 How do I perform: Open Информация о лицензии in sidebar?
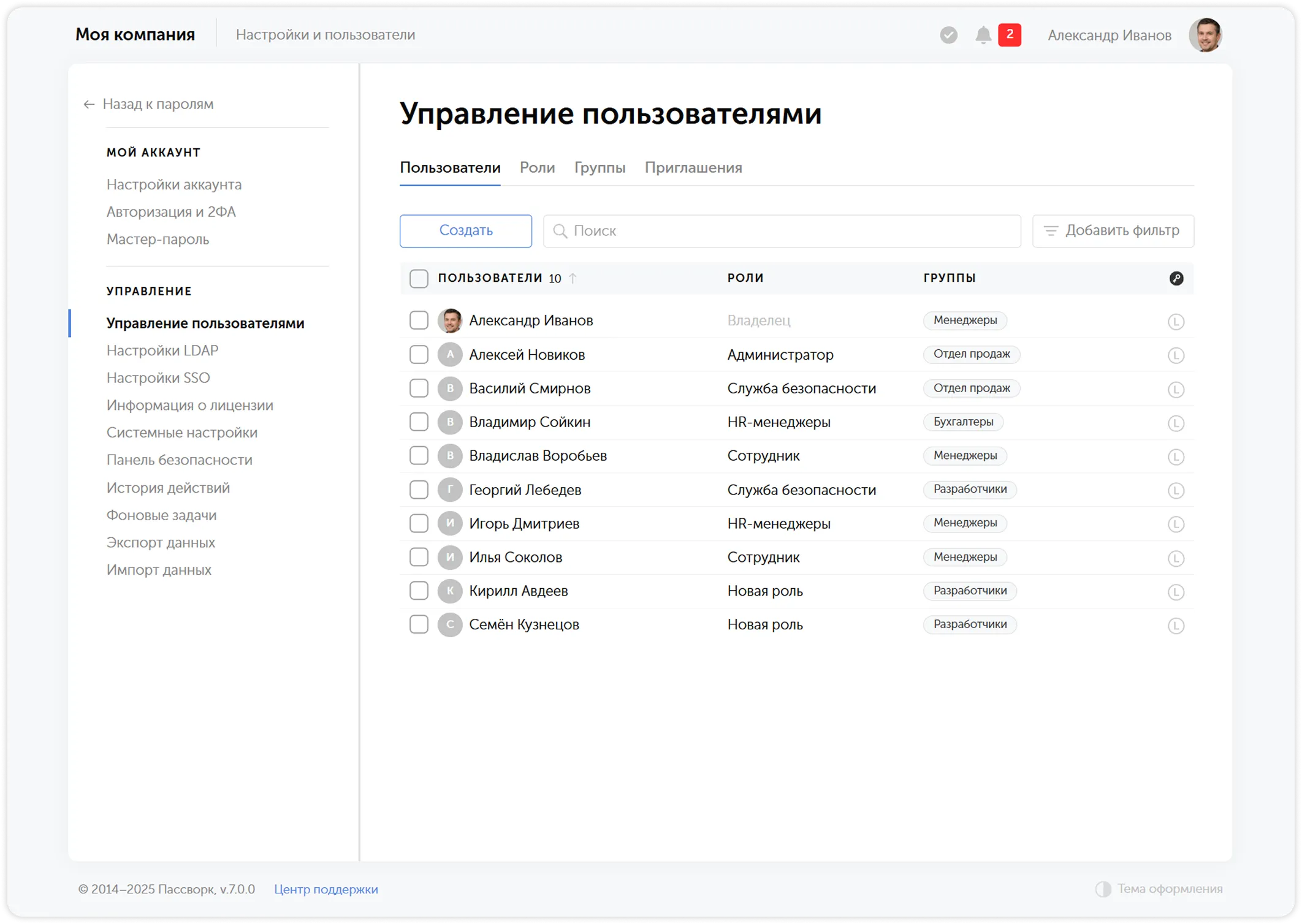pos(190,406)
